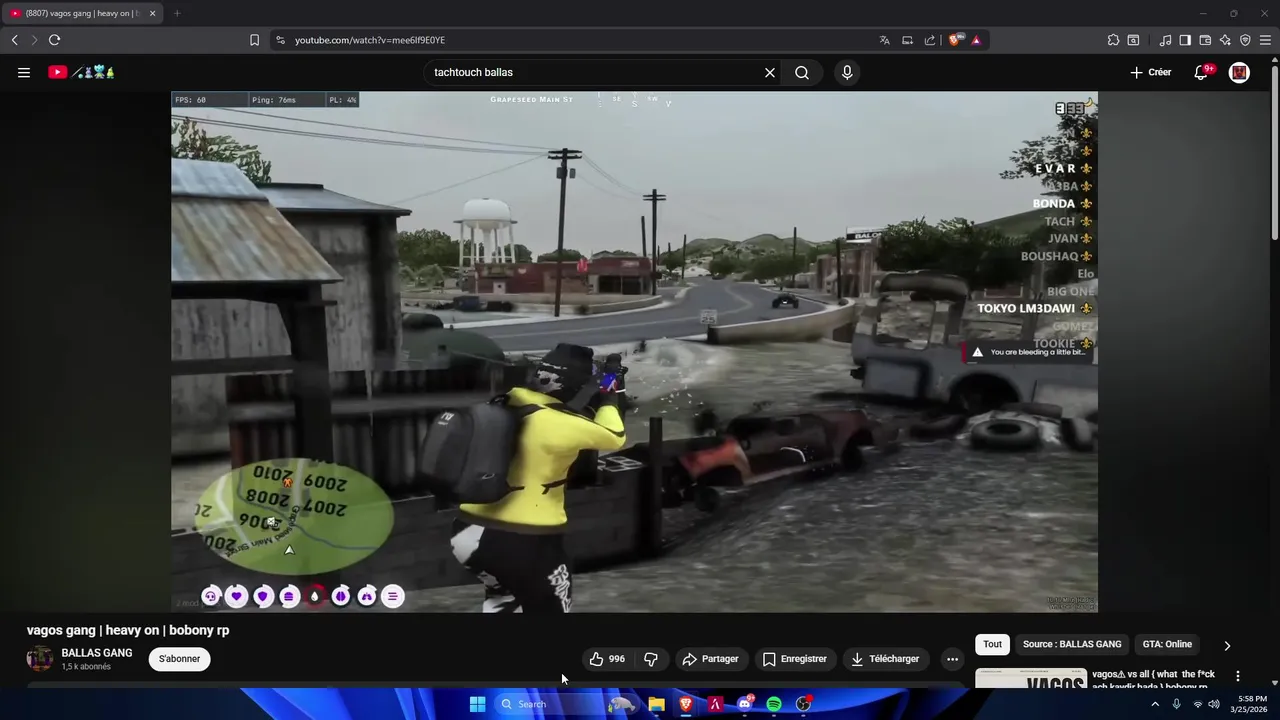Open the Brave Wallet icon
The height and width of the screenshot is (720, 1280).
(1205, 40)
